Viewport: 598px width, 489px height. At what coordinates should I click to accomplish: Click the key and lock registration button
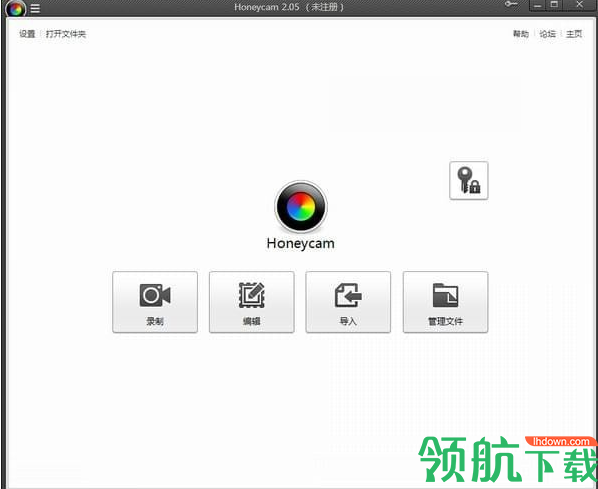point(469,180)
